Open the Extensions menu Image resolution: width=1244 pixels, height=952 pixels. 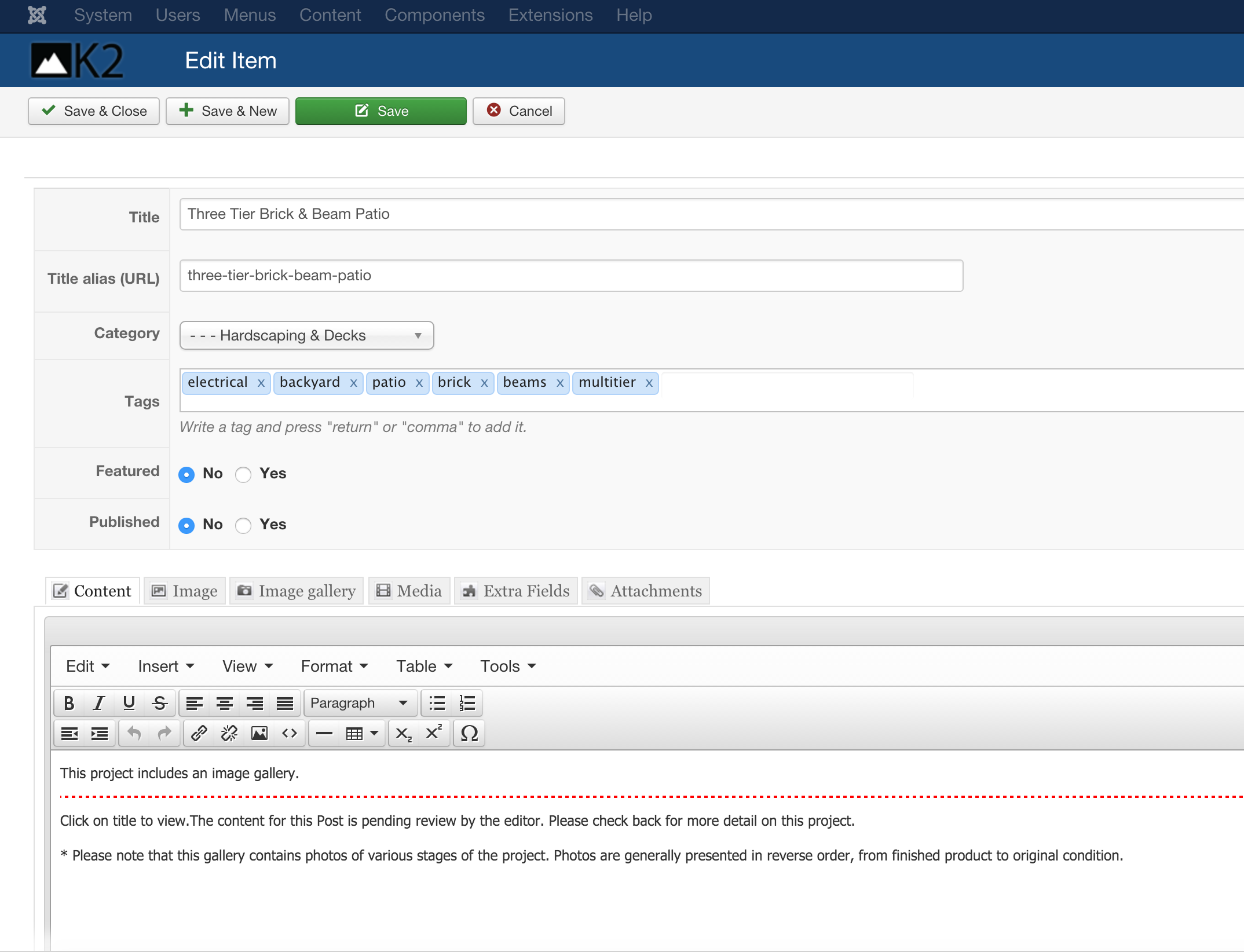click(550, 15)
